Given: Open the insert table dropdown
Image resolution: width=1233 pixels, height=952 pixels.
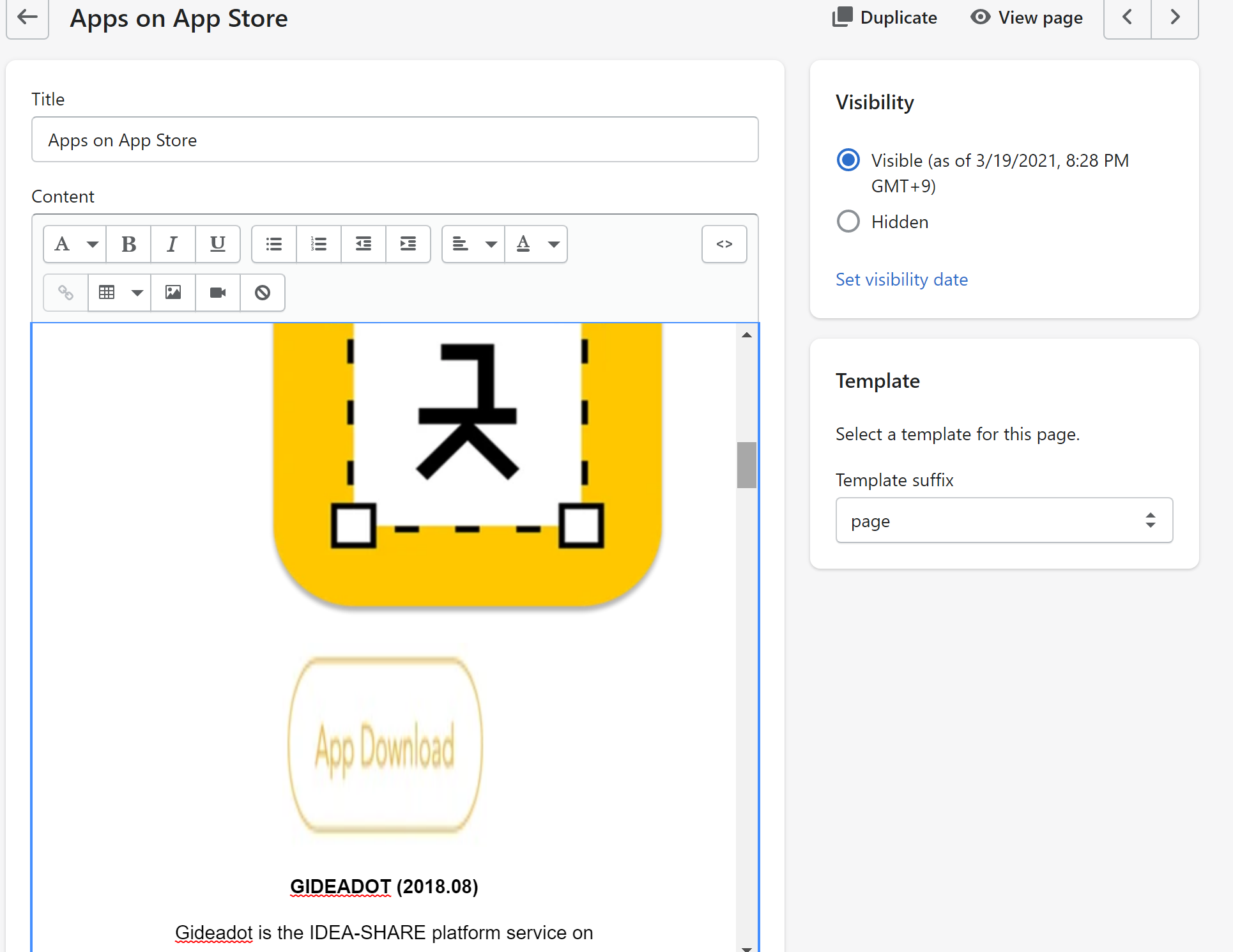Looking at the screenshot, I should [x=119, y=293].
